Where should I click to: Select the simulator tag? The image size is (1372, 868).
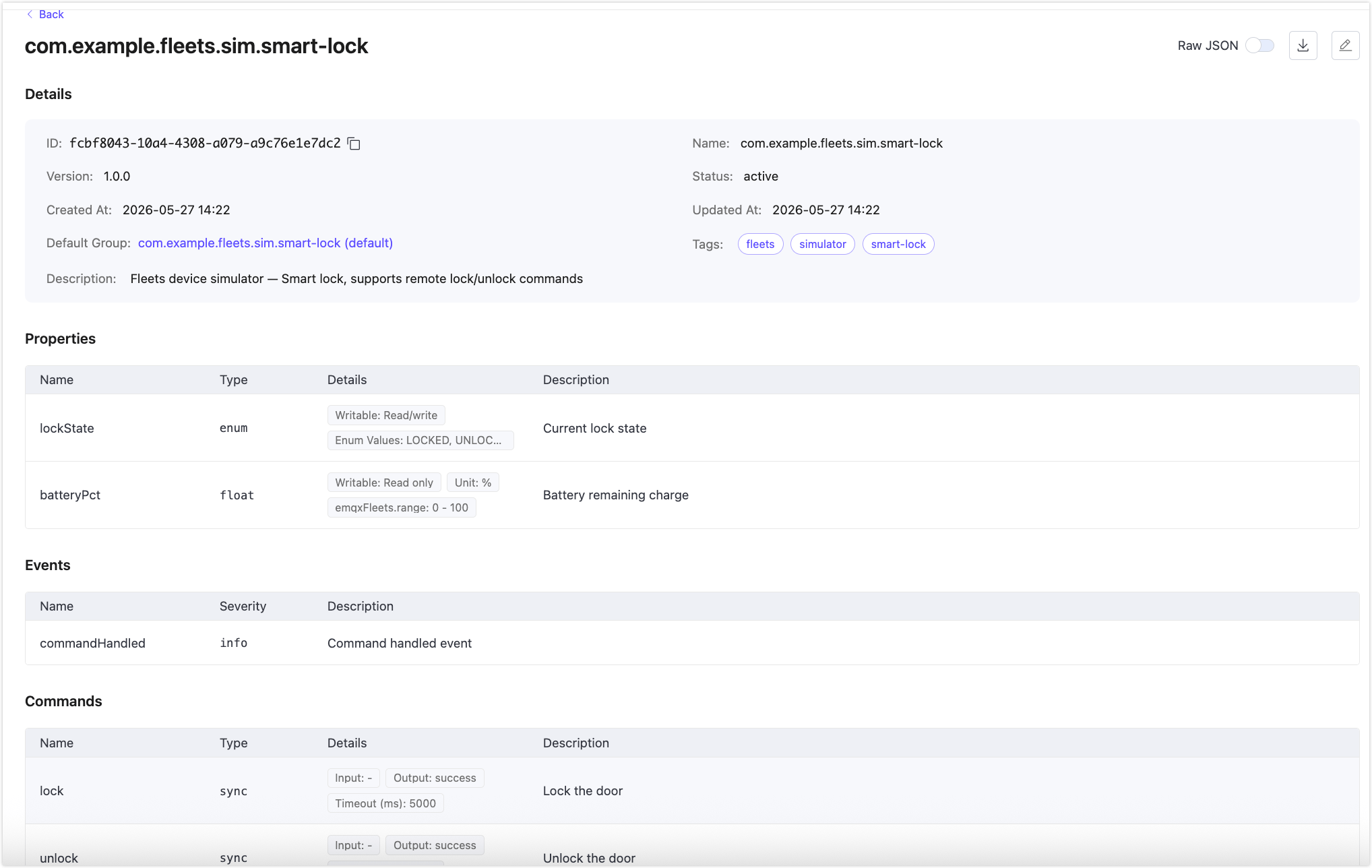coord(822,244)
